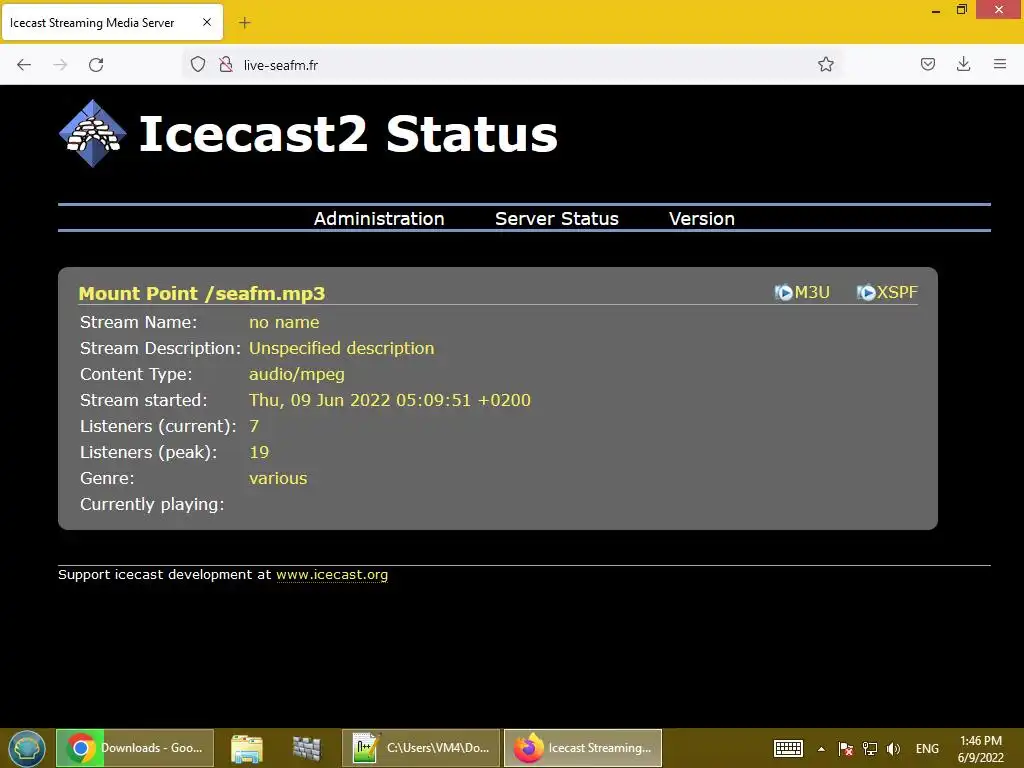Open the brick wall firewall taskbar icon
The height and width of the screenshot is (768, 1024).
306,748
